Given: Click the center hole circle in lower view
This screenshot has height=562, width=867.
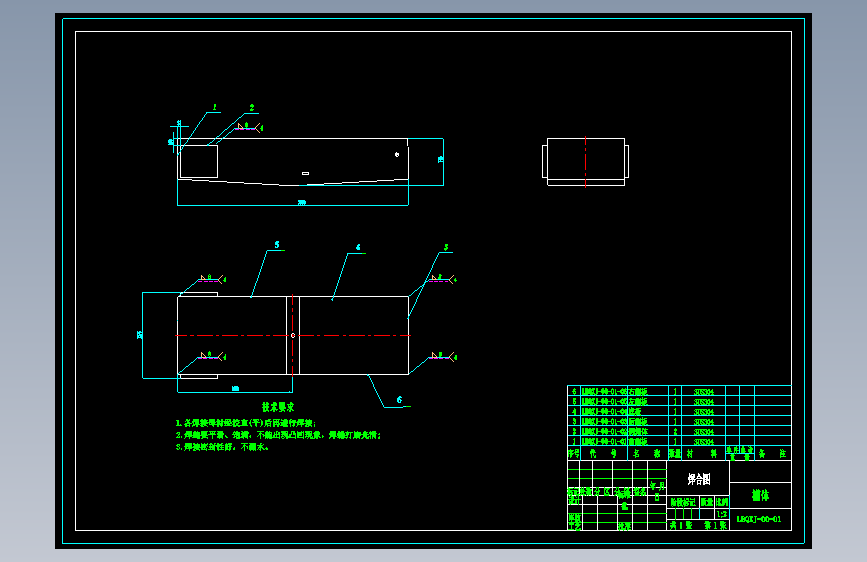Looking at the screenshot, I should (293, 335).
